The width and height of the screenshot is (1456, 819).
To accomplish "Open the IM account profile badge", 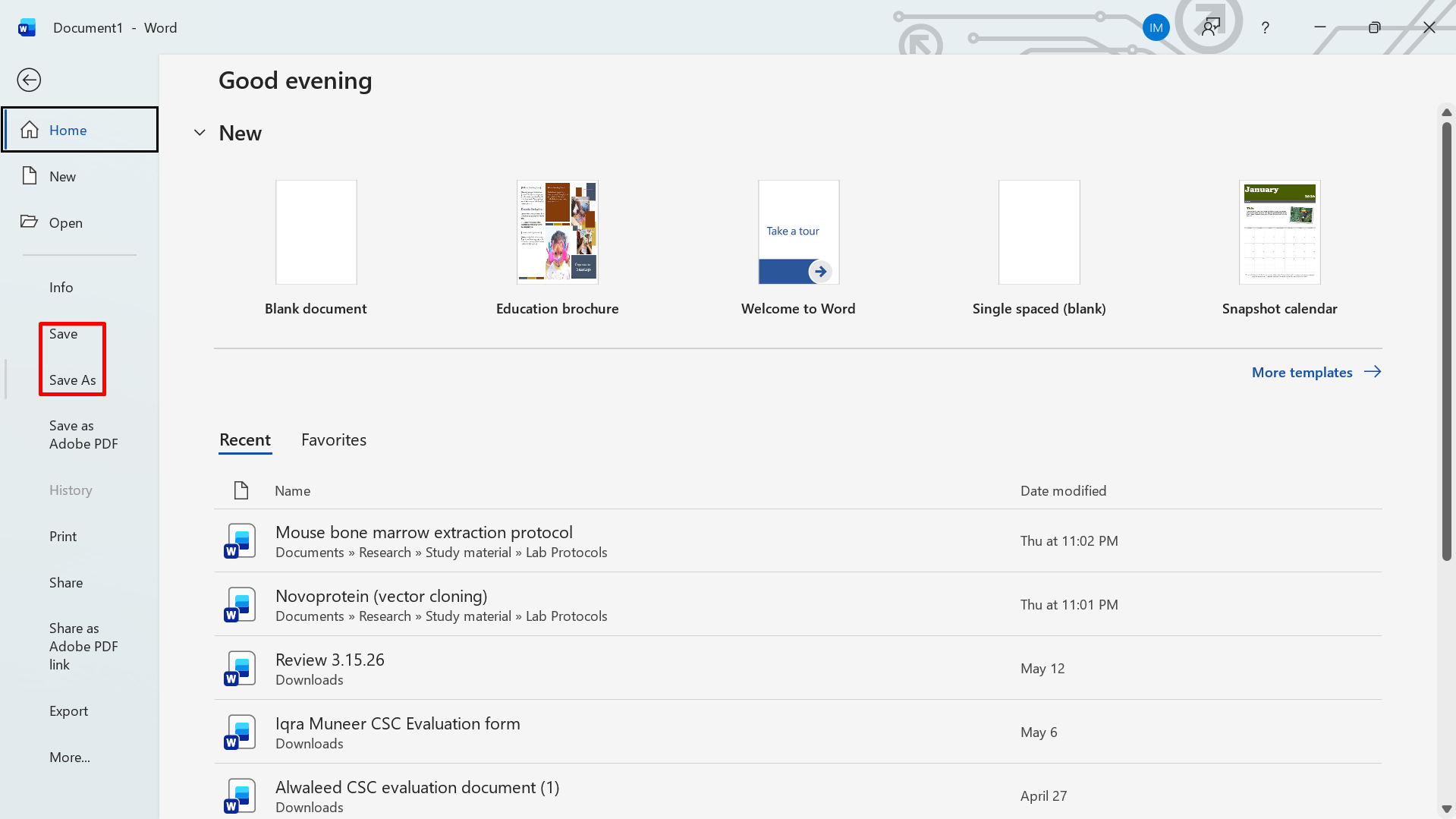I will click(x=1156, y=28).
